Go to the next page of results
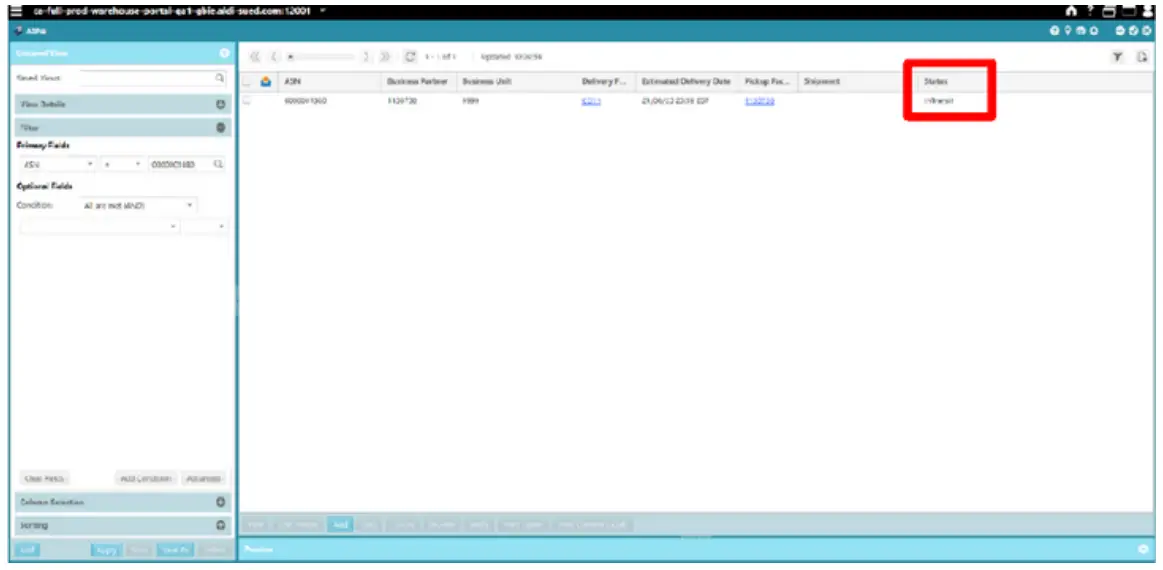This screenshot has height=570, width=1163. [x=366, y=57]
